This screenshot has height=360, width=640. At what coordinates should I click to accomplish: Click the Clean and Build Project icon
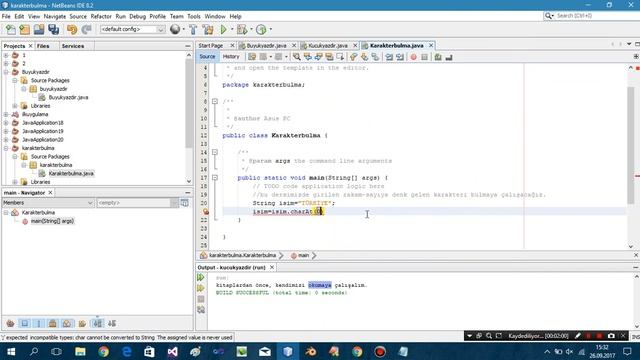(208, 29)
